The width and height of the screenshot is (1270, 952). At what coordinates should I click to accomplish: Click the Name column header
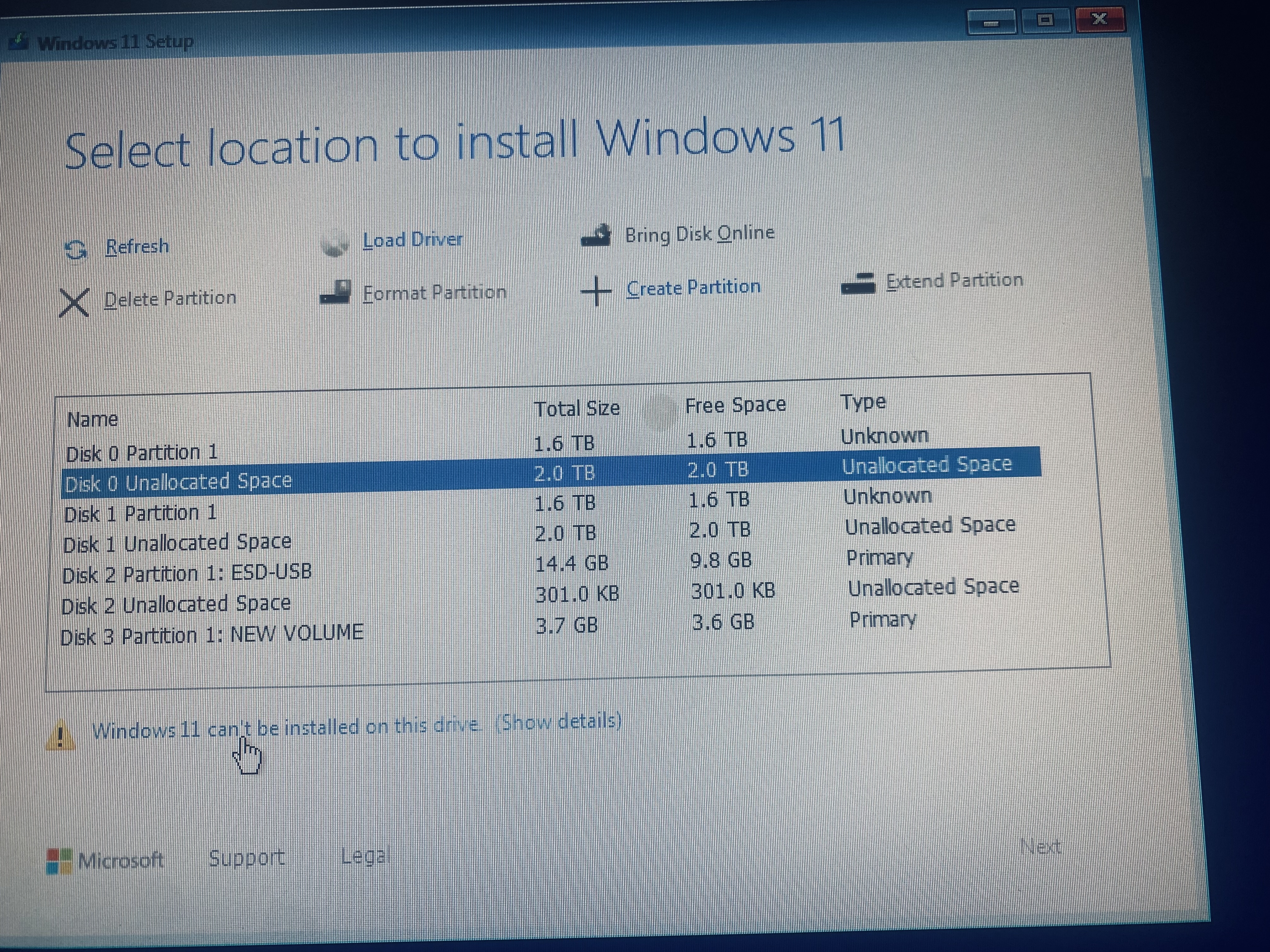[x=92, y=420]
